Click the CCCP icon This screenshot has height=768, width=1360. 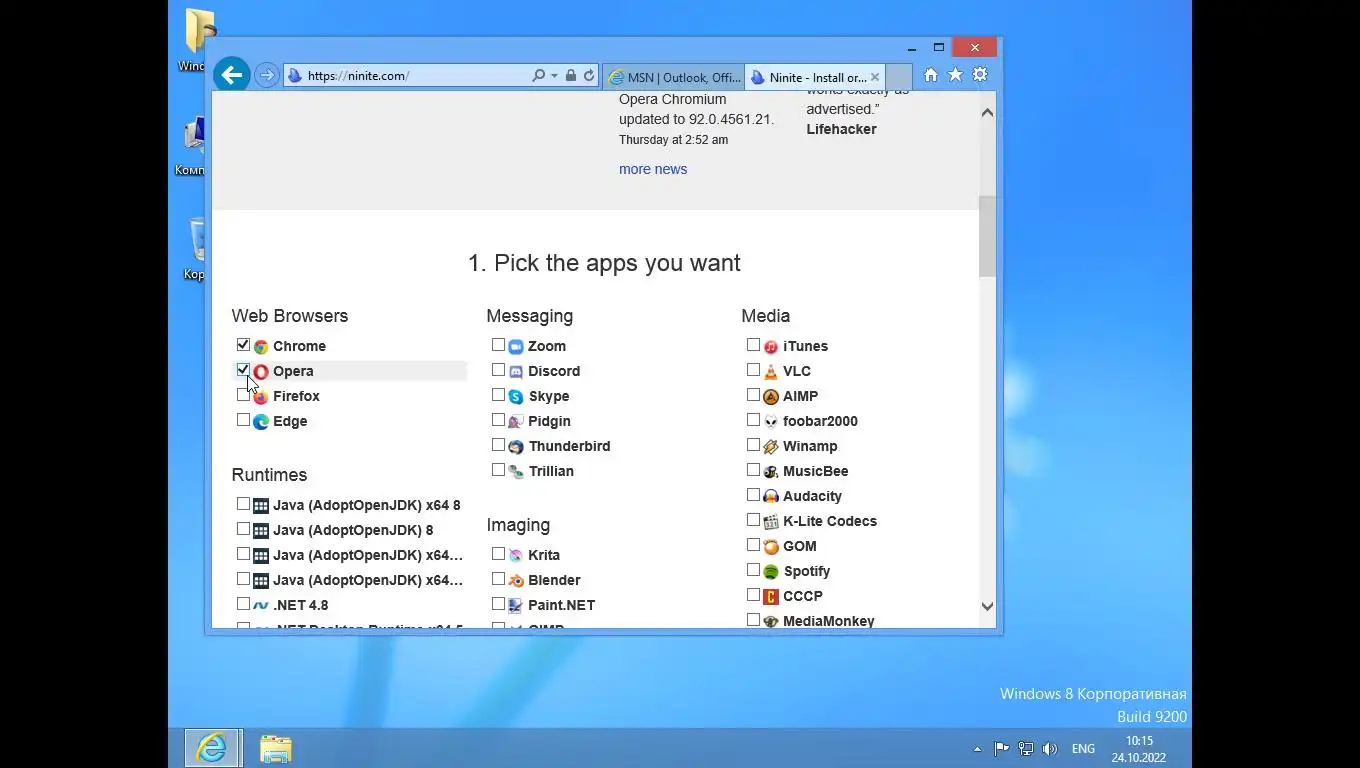tap(771, 597)
